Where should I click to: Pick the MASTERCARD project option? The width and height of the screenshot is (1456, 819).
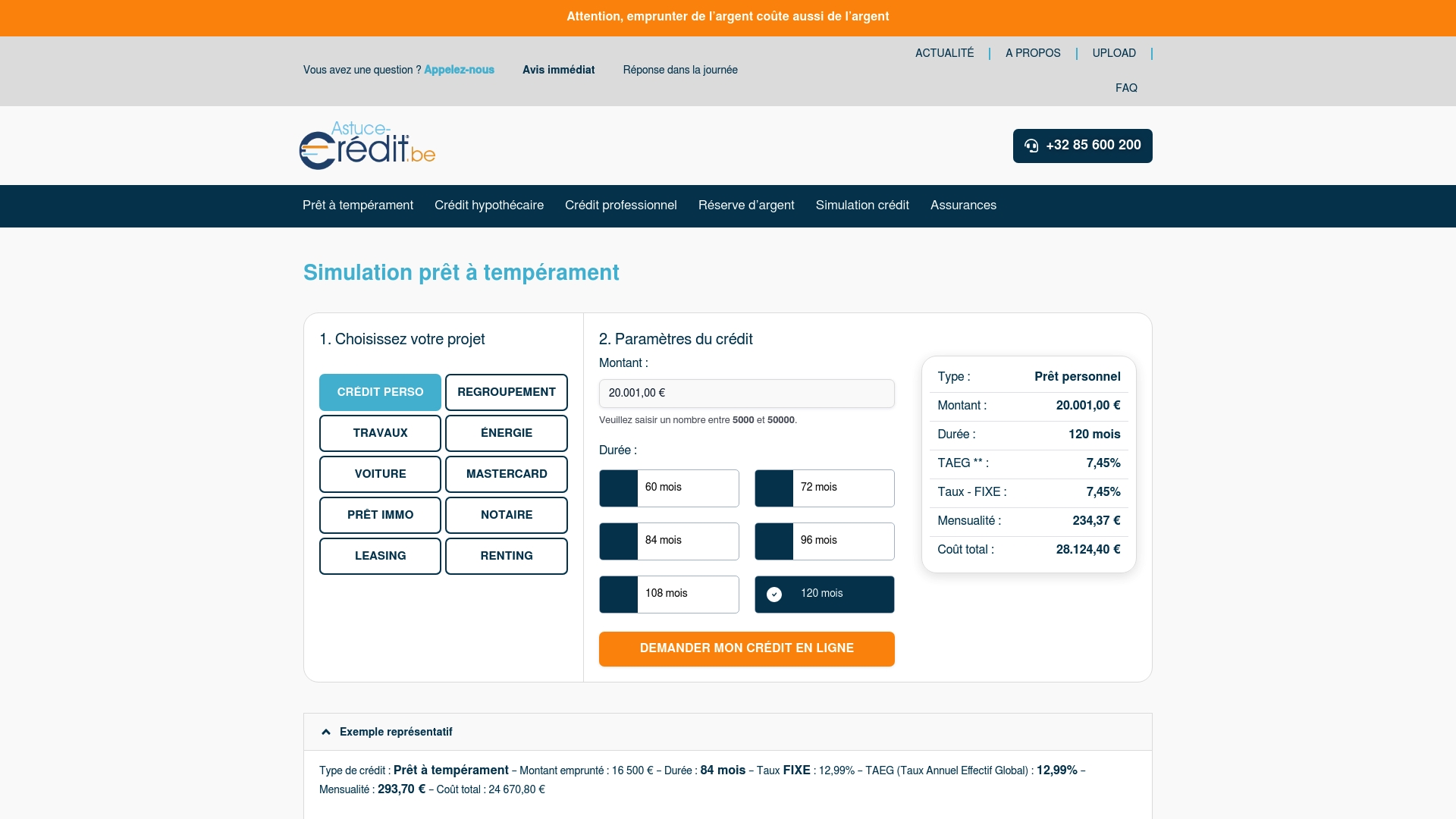coord(506,474)
